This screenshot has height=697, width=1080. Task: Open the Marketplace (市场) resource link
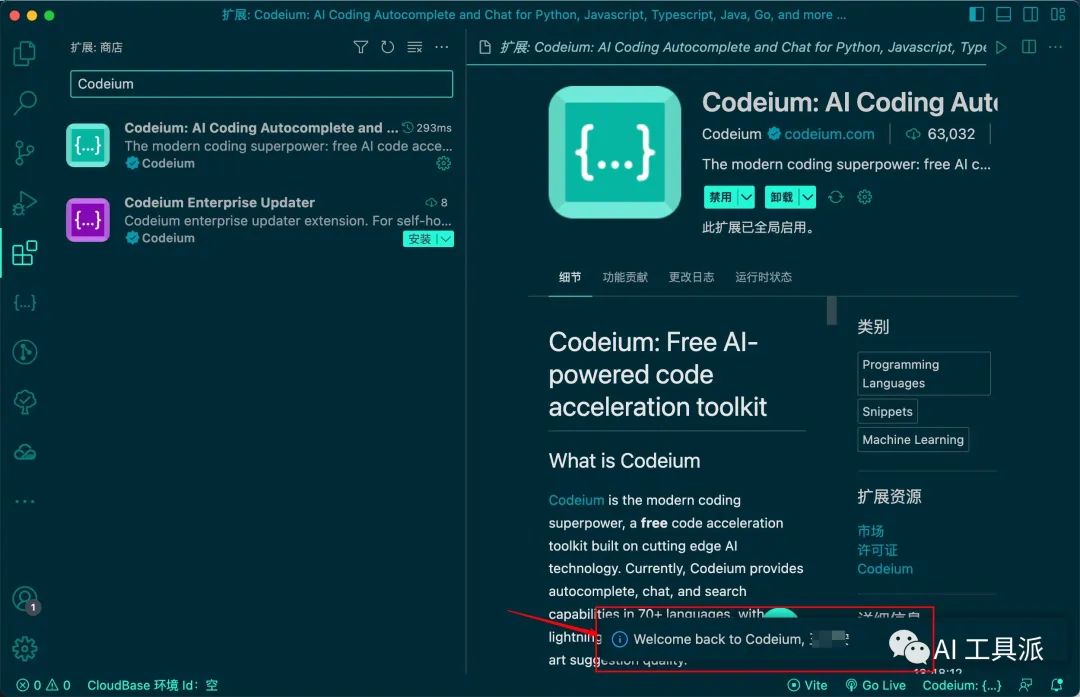[x=871, y=531]
